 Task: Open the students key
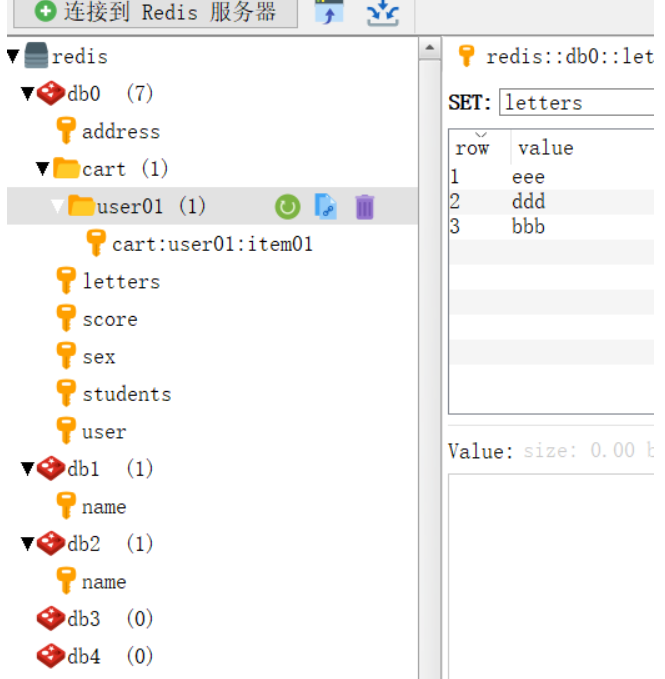click(x=127, y=394)
